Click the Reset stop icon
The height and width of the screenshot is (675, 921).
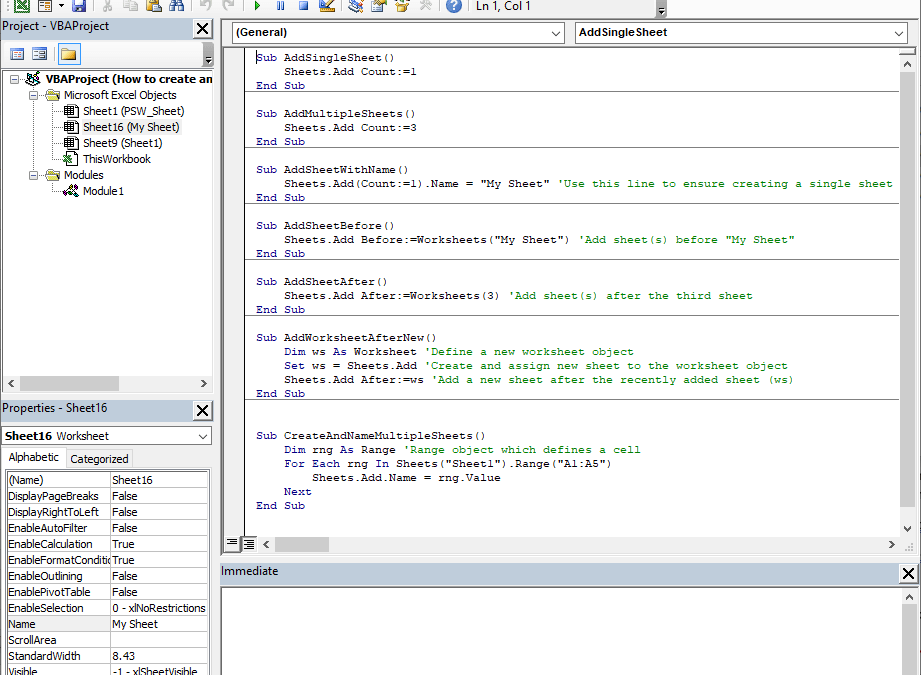pyautogui.click(x=303, y=5)
